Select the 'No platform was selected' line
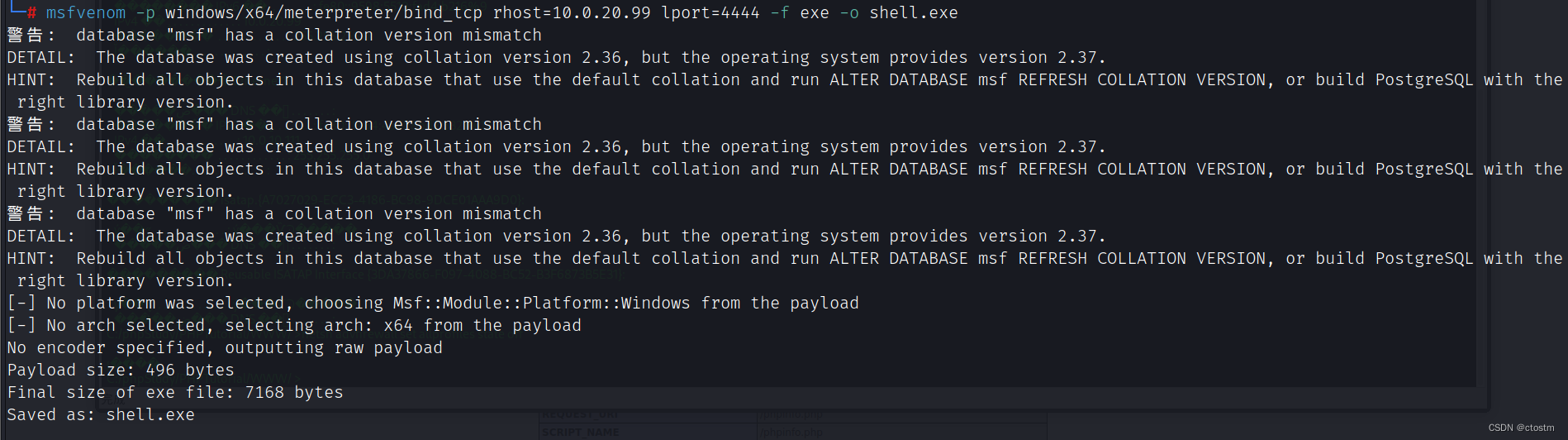 (433, 303)
